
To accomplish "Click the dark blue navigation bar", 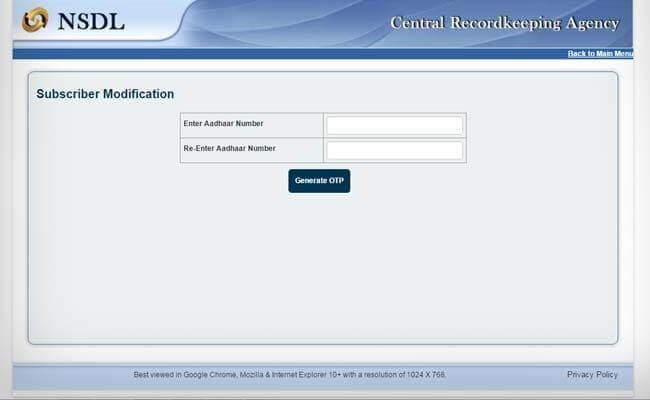I will tap(300, 53).
